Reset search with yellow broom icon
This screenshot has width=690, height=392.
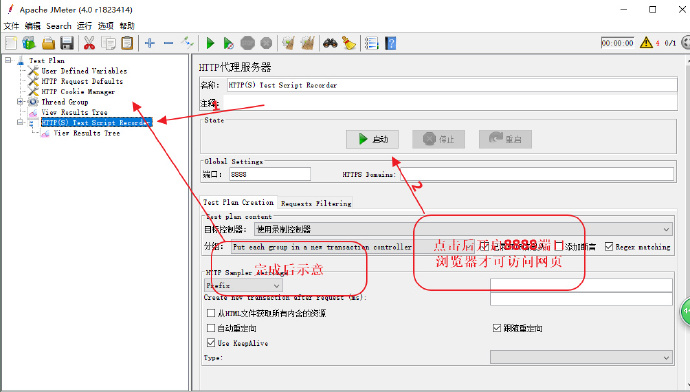click(x=349, y=43)
